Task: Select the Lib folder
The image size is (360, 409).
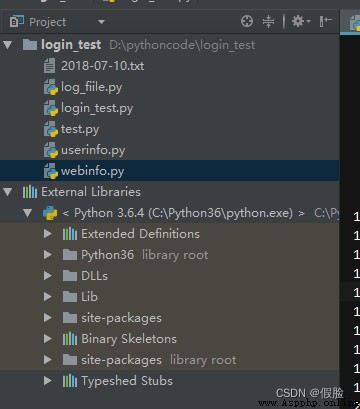Action: click(x=89, y=297)
